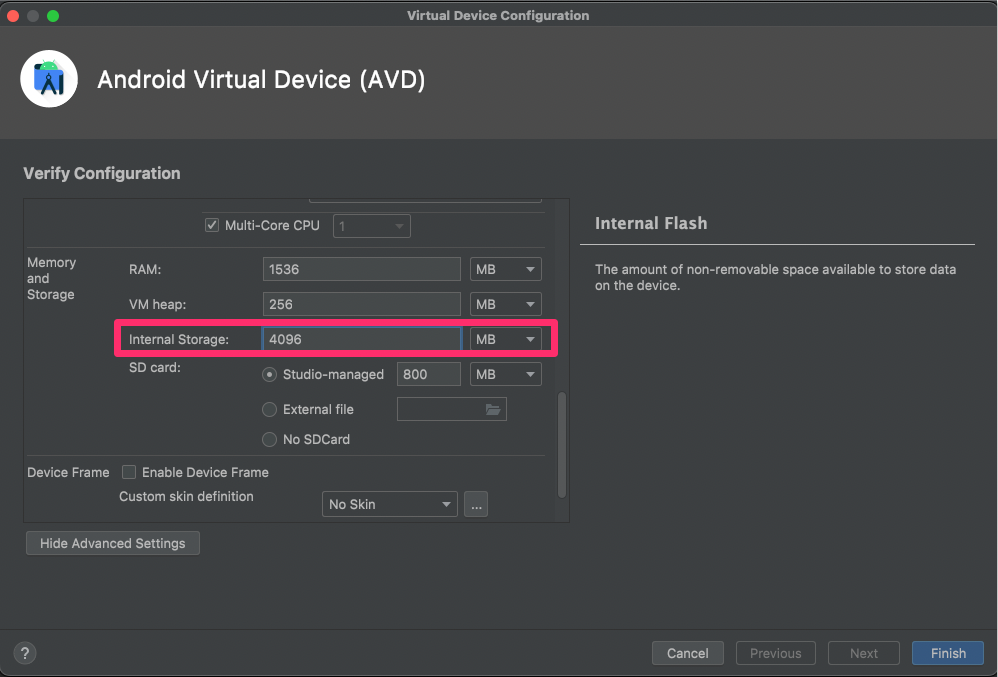Open the No Skin dropdown
Image resolution: width=998 pixels, height=677 pixels.
click(390, 504)
